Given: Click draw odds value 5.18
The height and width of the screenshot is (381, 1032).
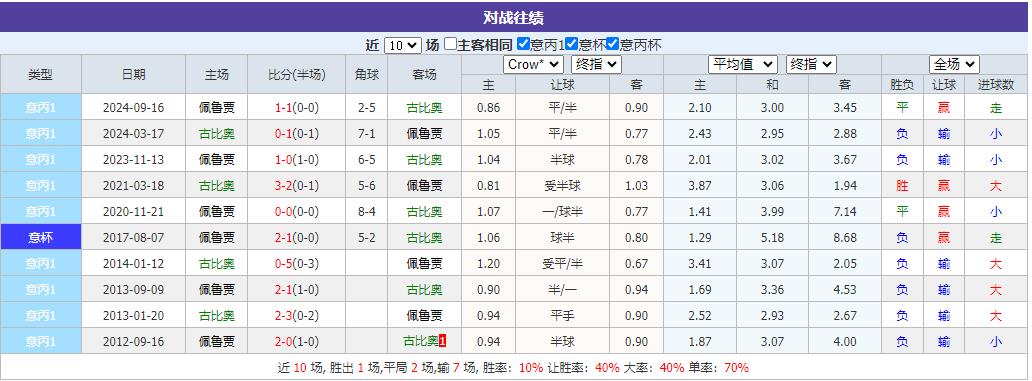Looking at the screenshot, I should pos(772,238).
